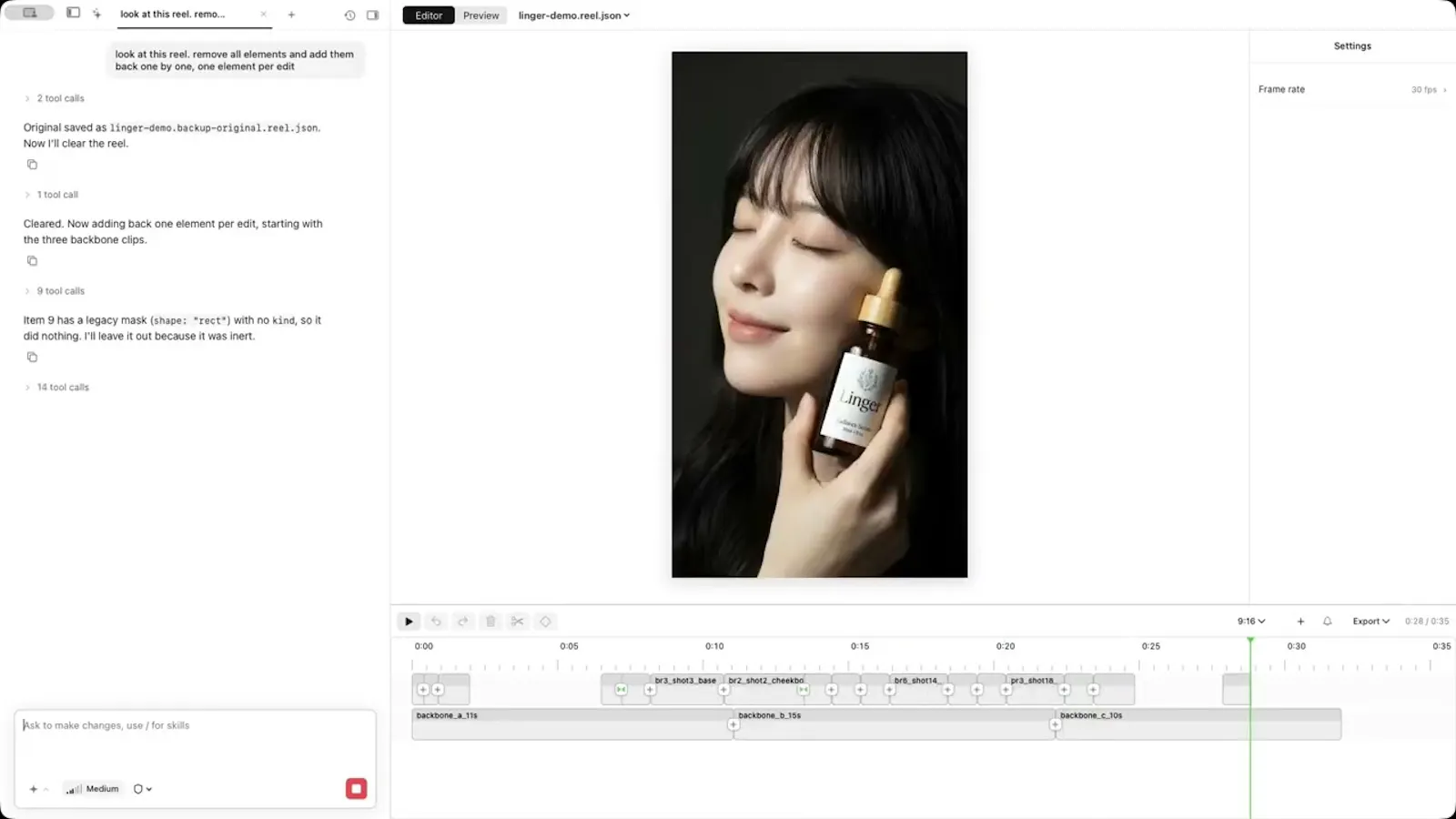Click the plus transition icon before br6_shot14
This screenshot has height=819, width=1456.
(x=890, y=690)
